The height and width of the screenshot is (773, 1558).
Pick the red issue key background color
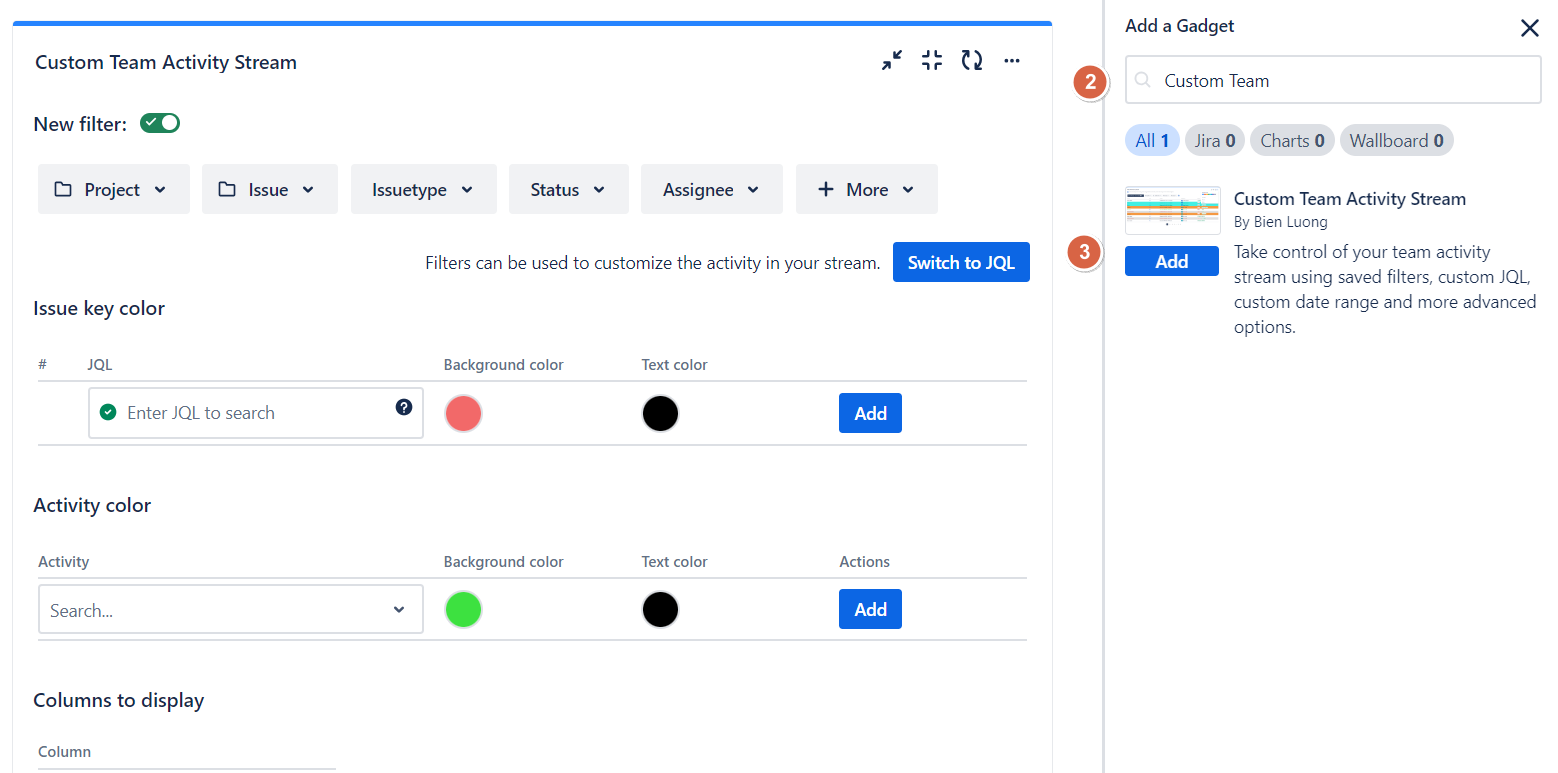pyautogui.click(x=463, y=413)
